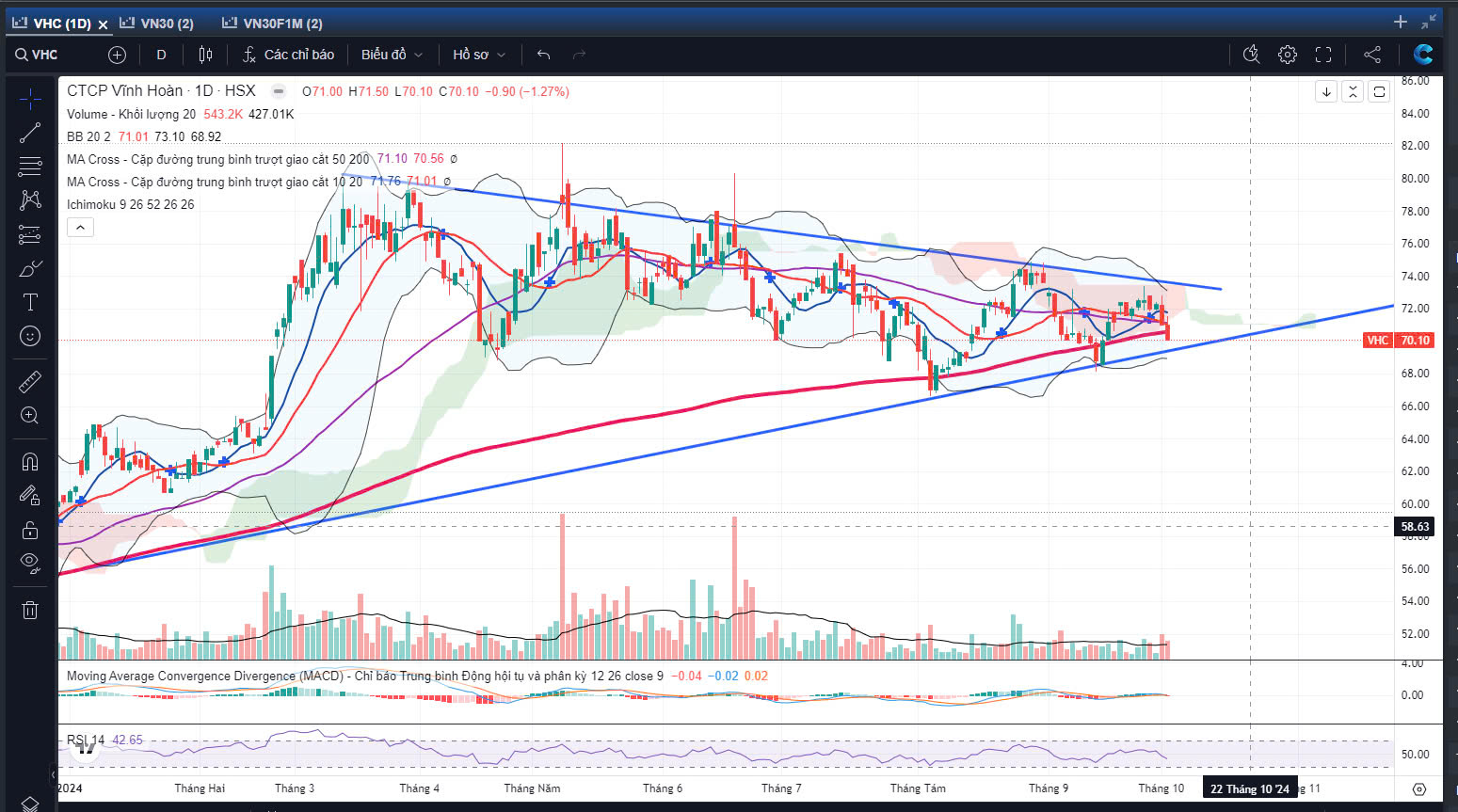
Task: Select the trend line drawing tool
Action: (x=30, y=133)
